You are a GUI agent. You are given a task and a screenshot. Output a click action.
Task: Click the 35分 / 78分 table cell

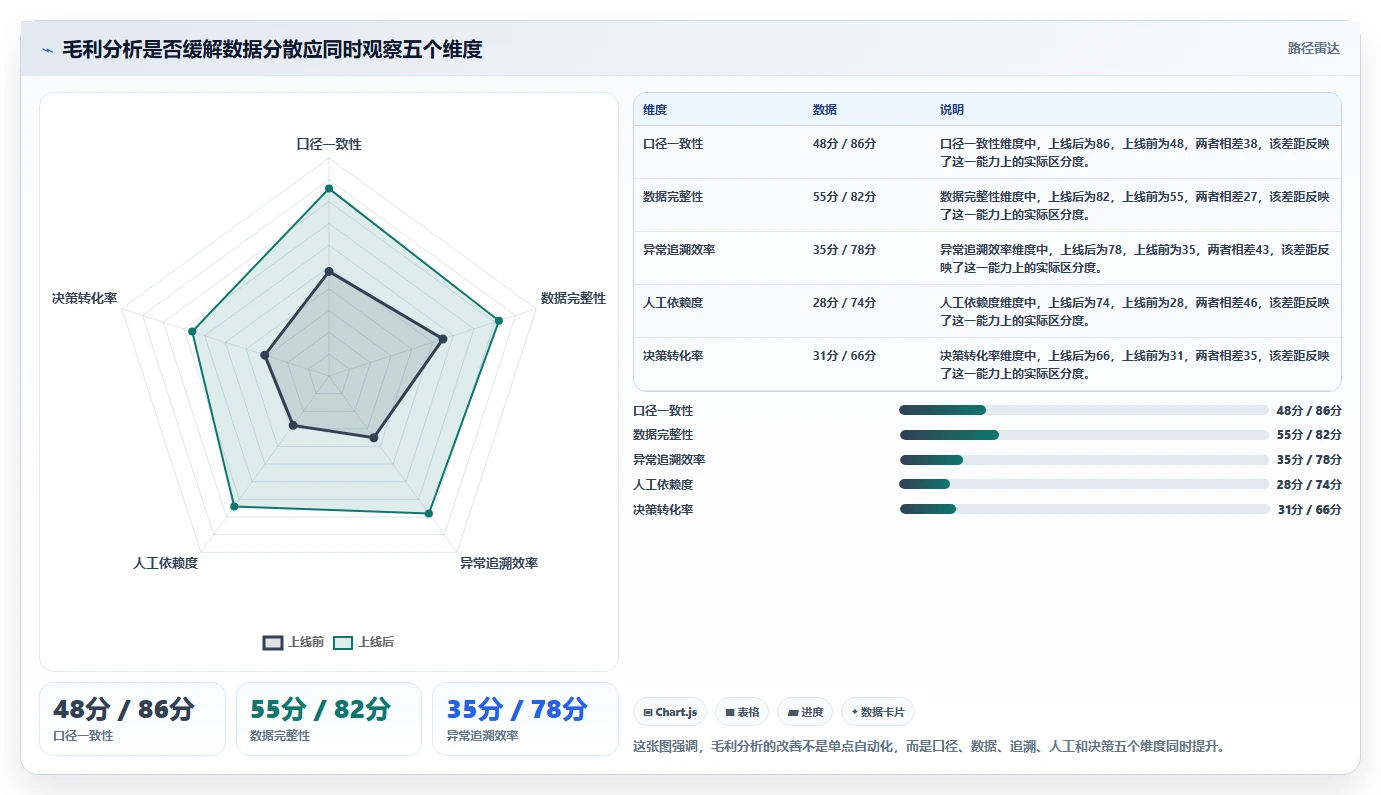tap(844, 250)
